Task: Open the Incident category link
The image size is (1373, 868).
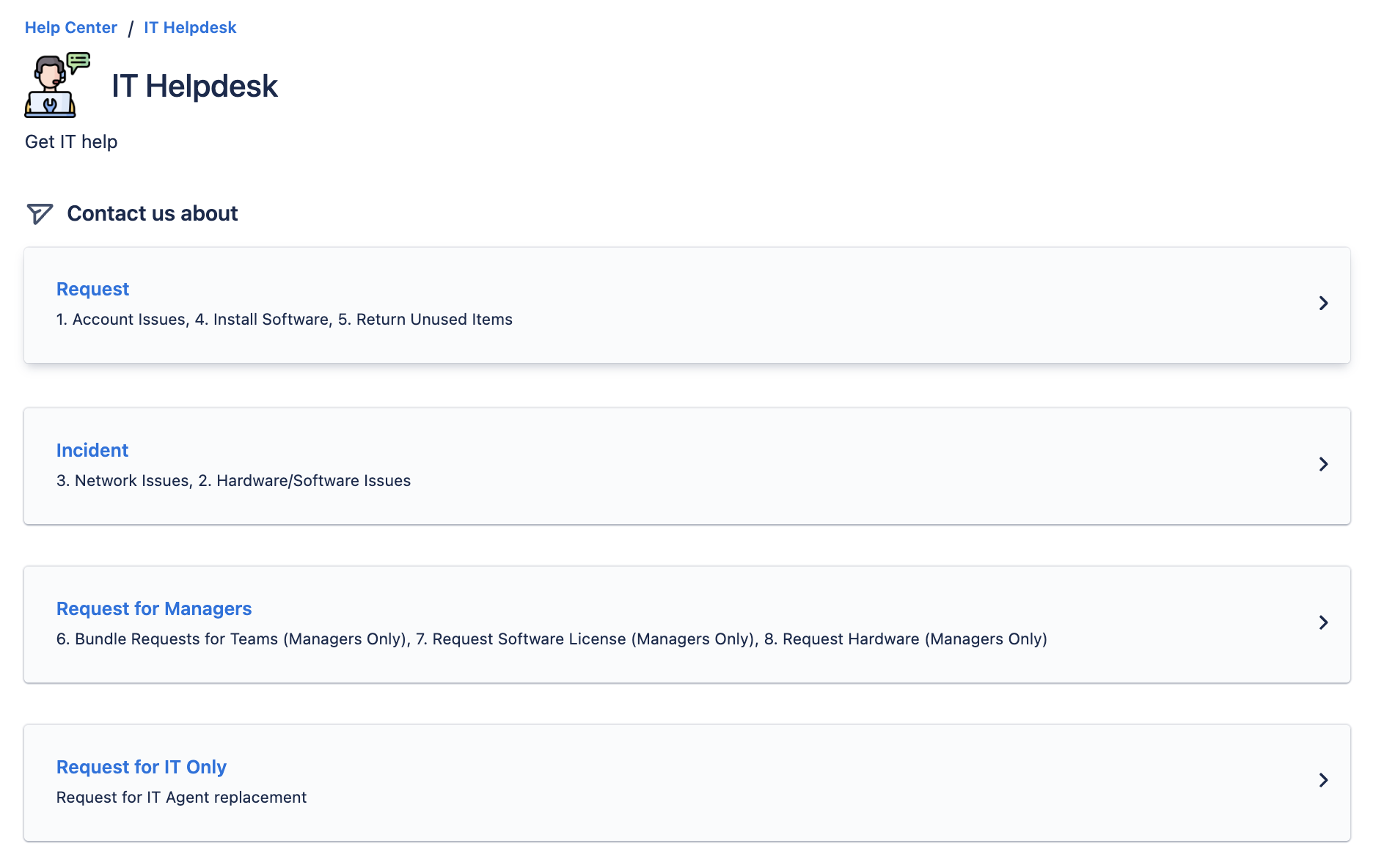Action: coord(92,450)
